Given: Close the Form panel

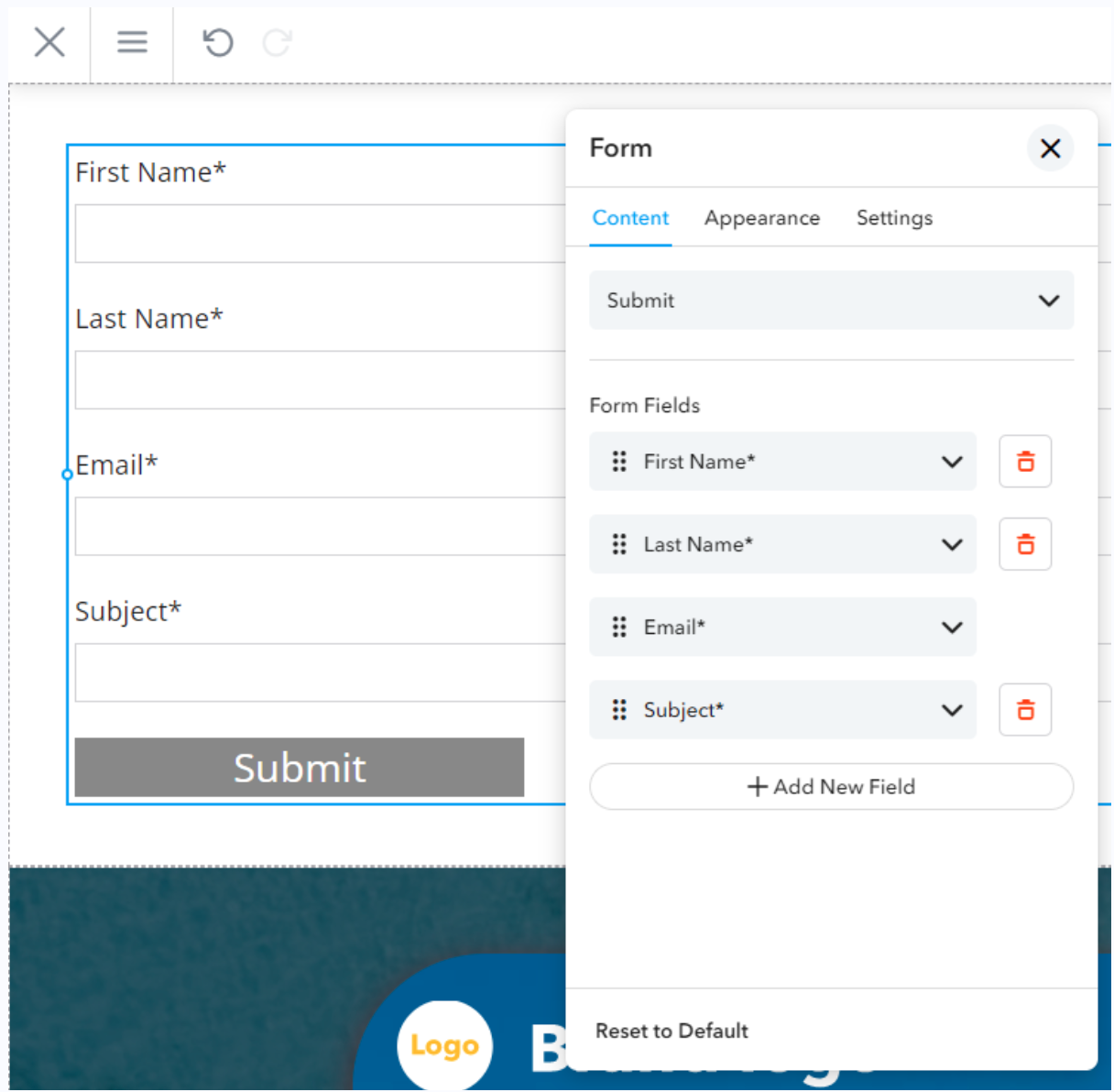Looking at the screenshot, I should [x=1050, y=148].
